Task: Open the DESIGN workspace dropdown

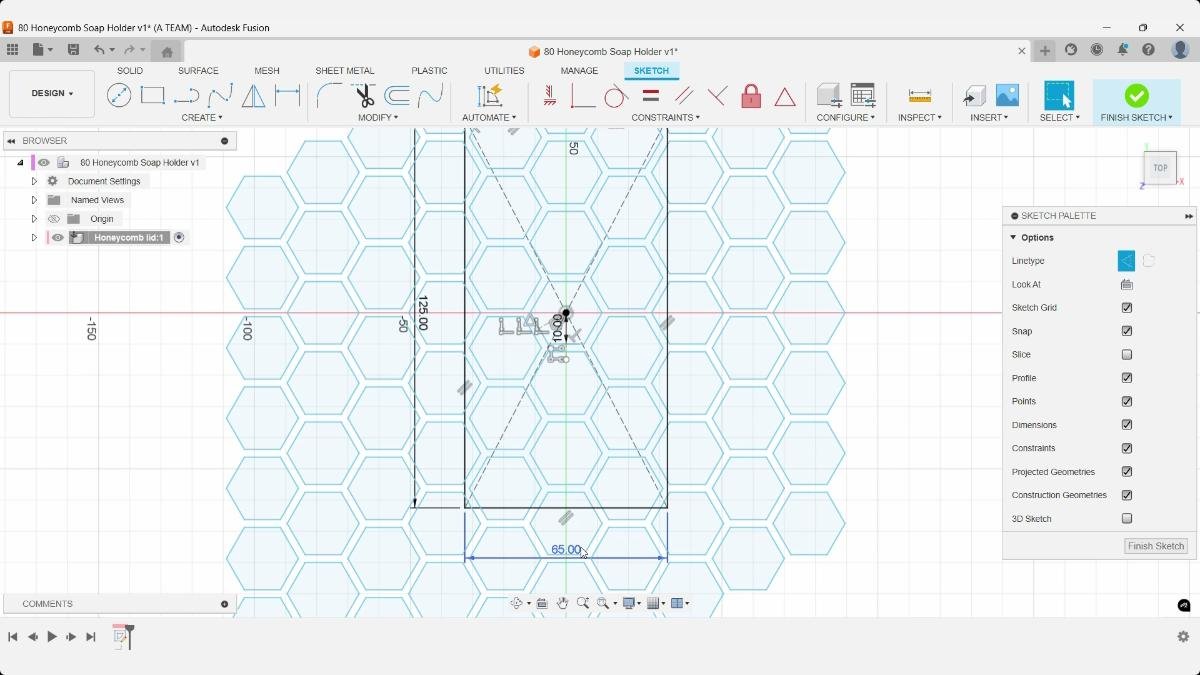Action: 52,94
